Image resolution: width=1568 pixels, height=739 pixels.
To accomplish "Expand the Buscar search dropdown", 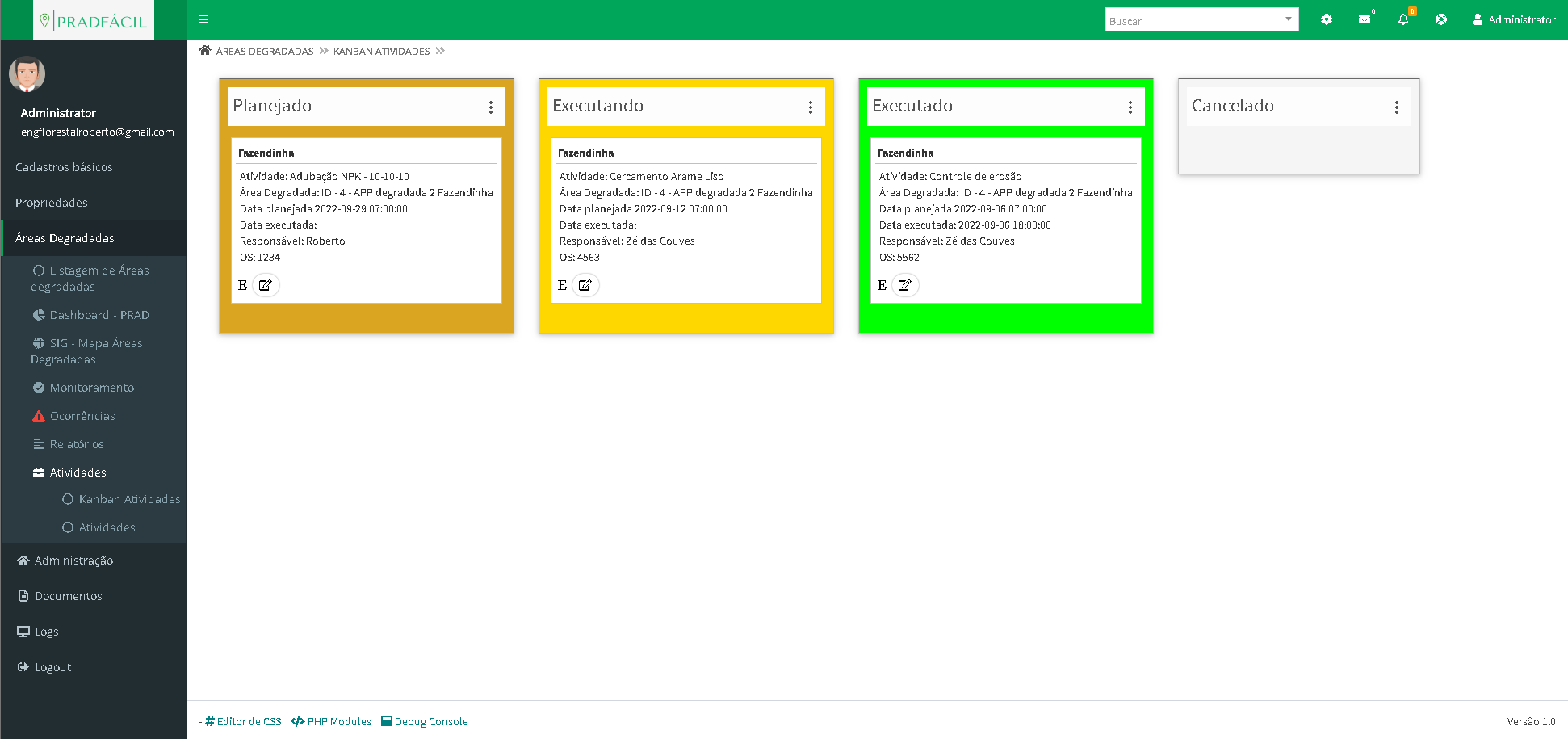I will (1289, 19).
